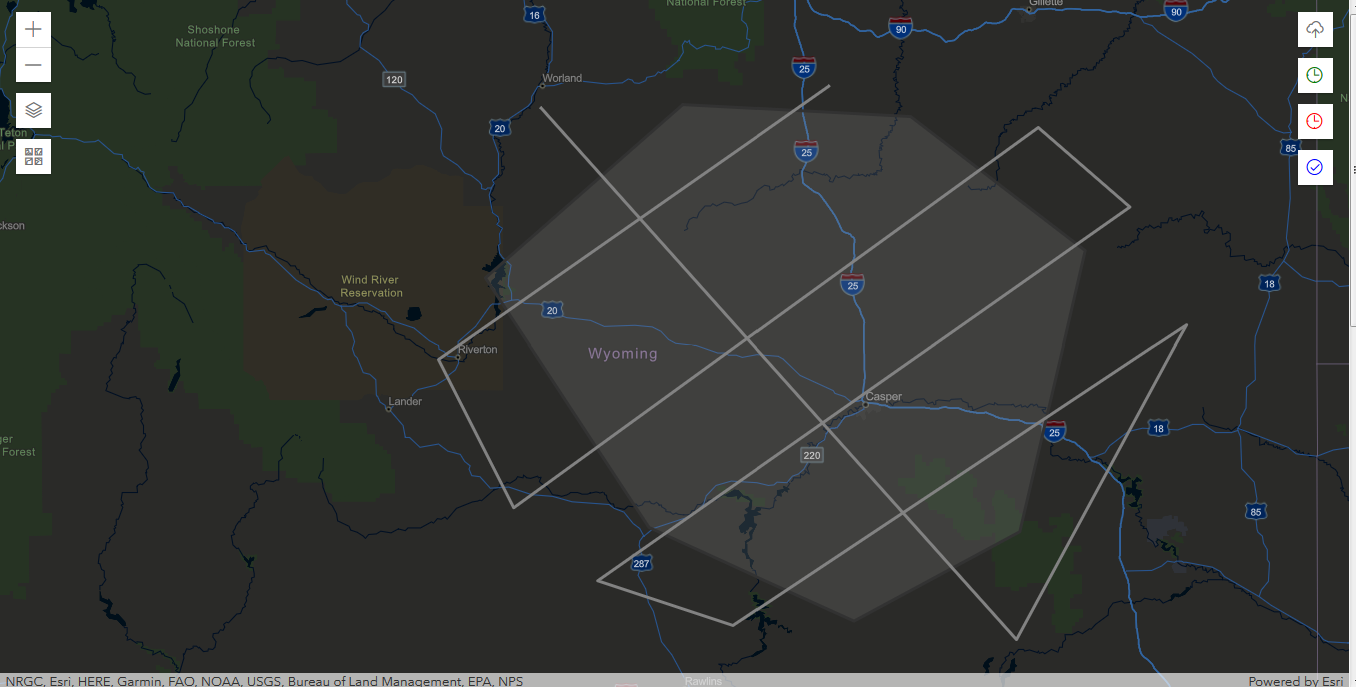
Task: Click the cloud upload icon
Action: pos(1315,29)
